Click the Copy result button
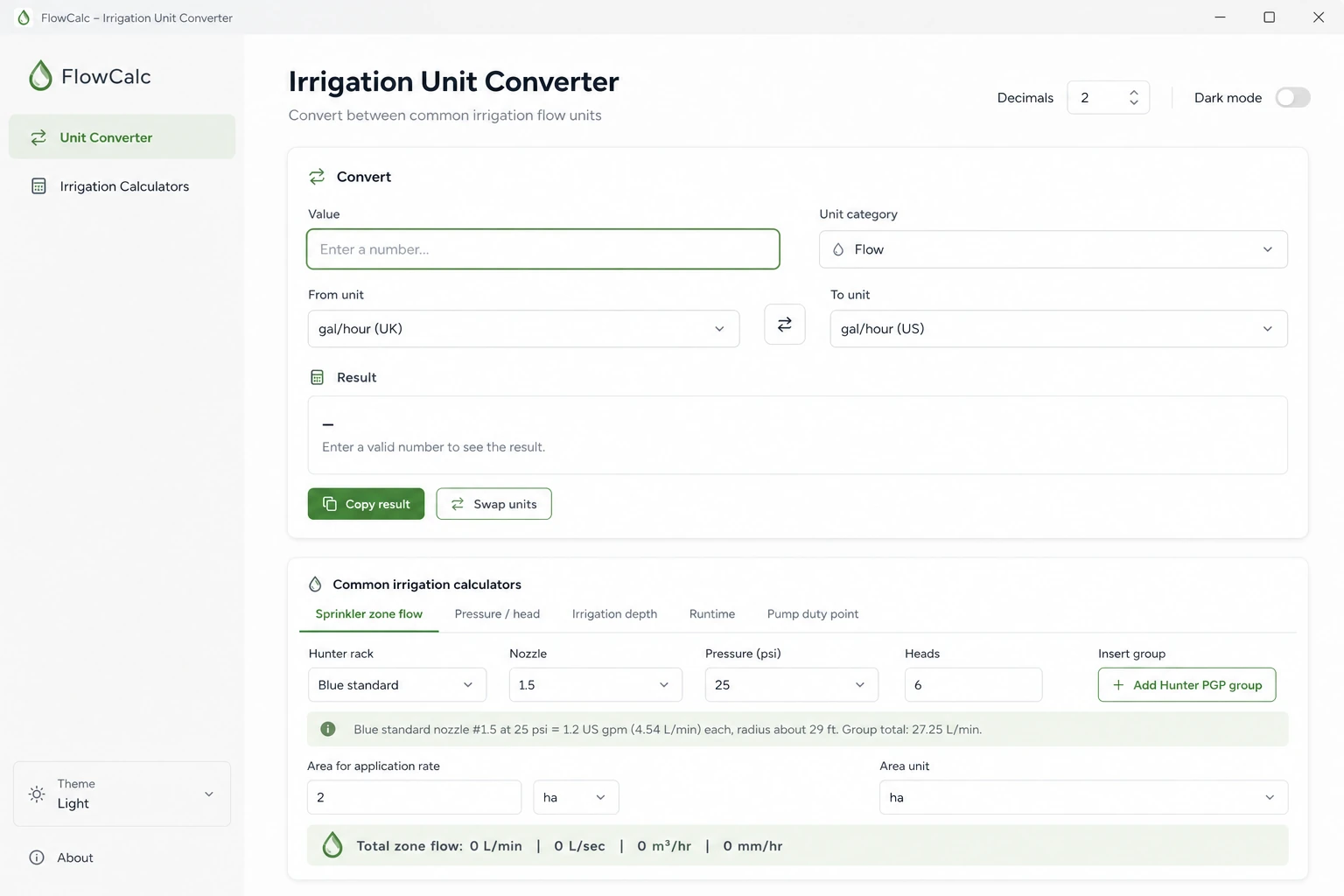The image size is (1344, 896). [x=366, y=504]
